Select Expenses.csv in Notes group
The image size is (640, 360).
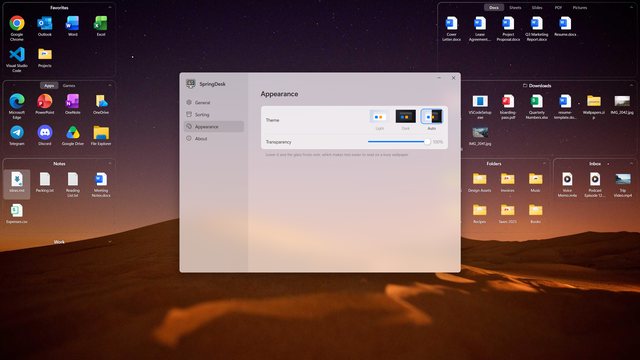click(x=17, y=213)
